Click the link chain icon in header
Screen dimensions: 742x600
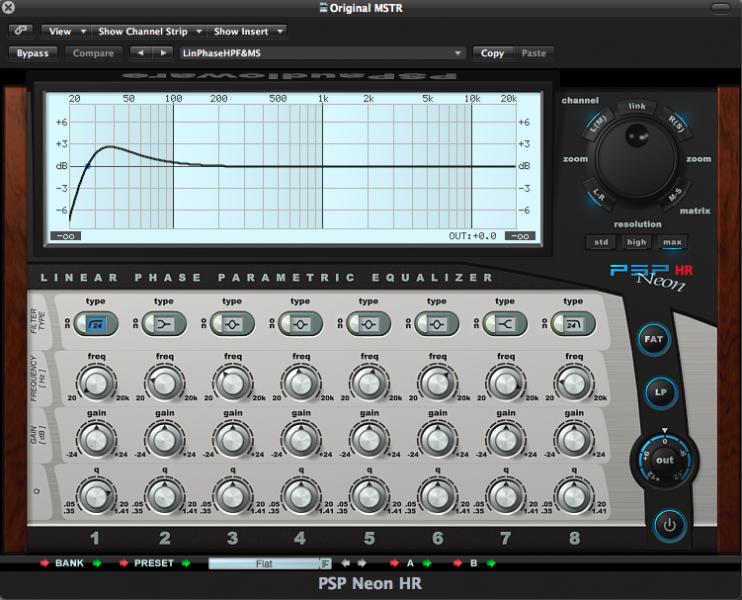pos(20,31)
